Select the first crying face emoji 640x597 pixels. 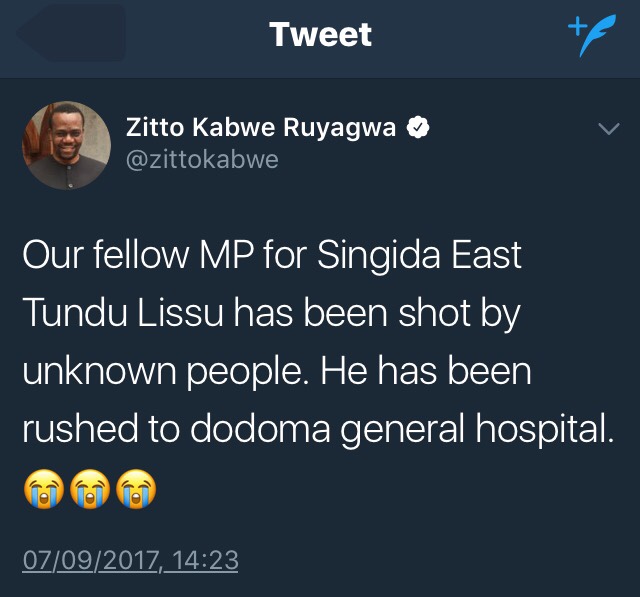[x=44, y=488]
